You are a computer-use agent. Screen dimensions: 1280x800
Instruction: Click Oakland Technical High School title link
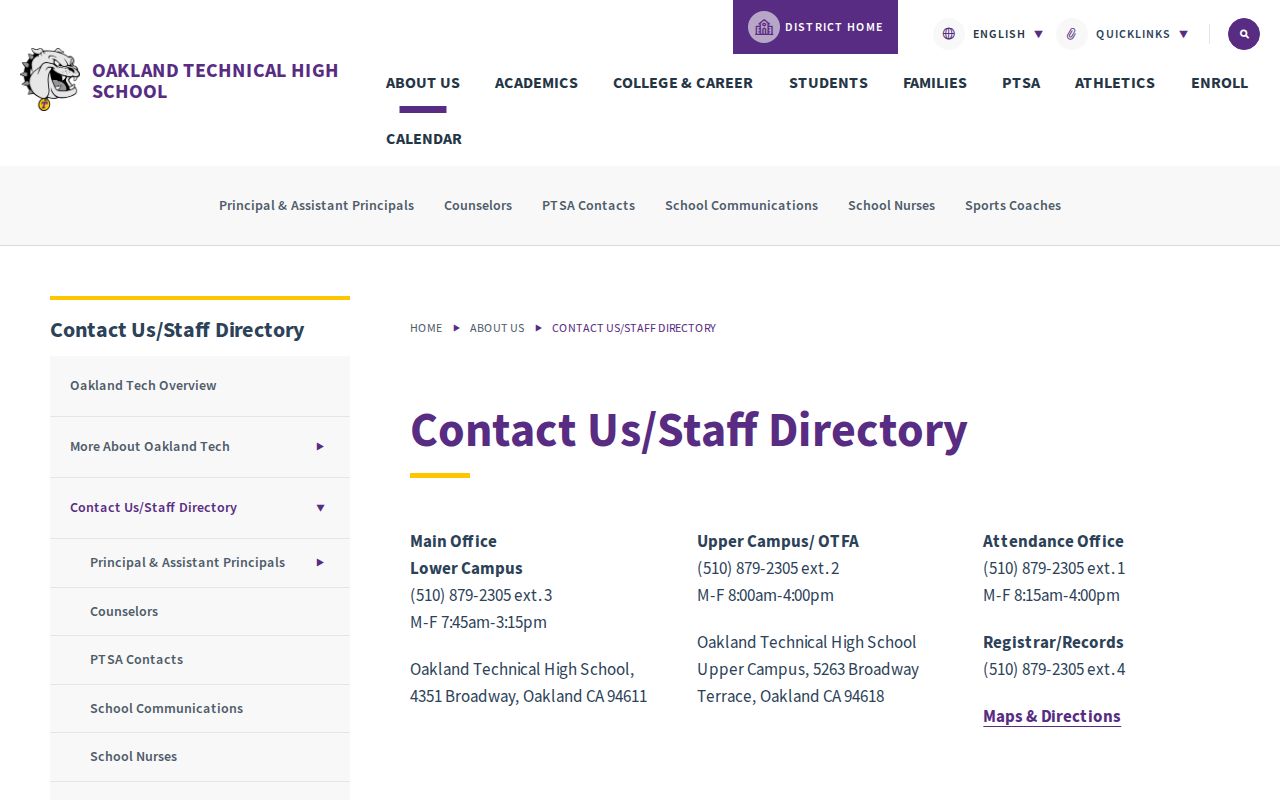(x=215, y=81)
